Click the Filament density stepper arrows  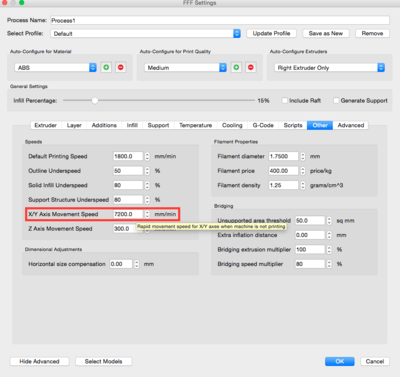coord(303,185)
